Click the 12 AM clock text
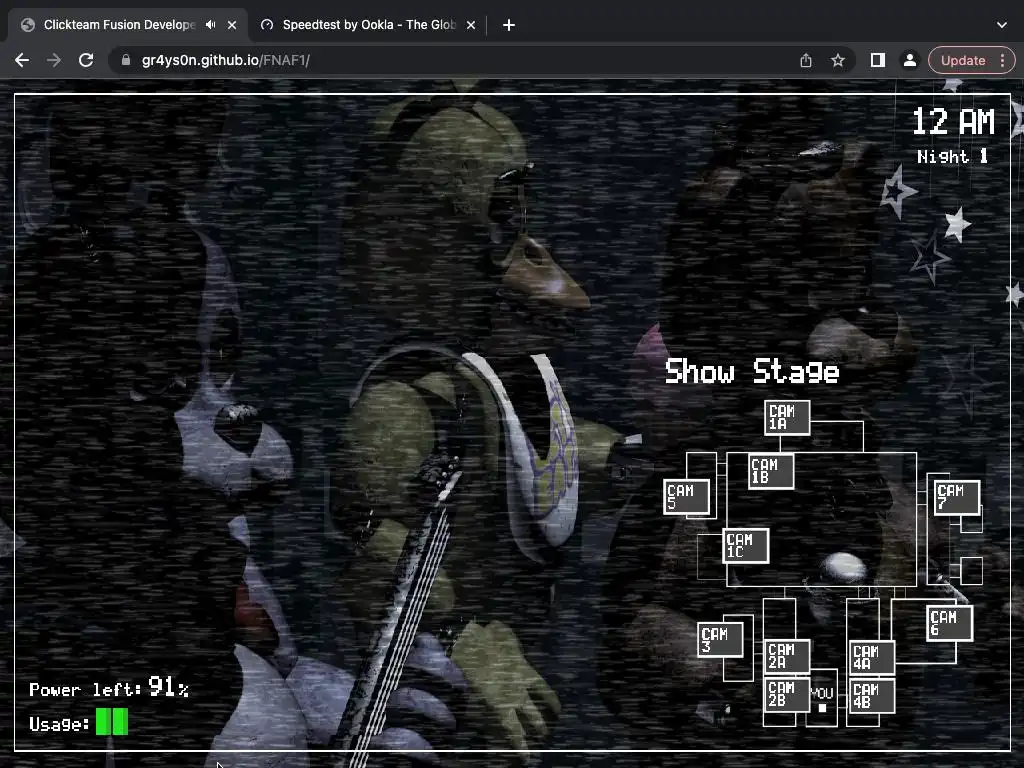Image resolution: width=1024 pixels, height=768 pixels. 953,121
